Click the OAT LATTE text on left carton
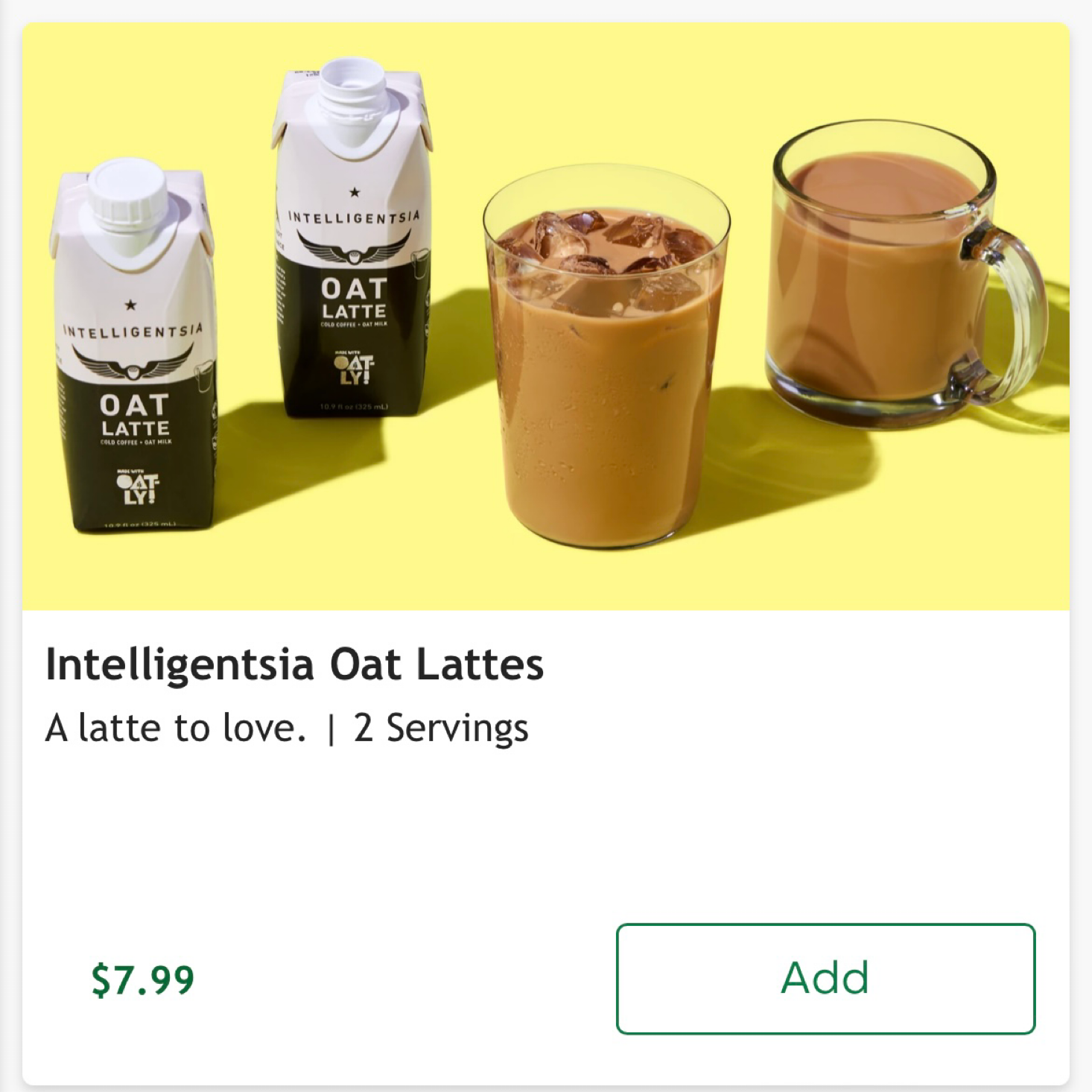The image size is (1092, 1092). tap(135, 415)
